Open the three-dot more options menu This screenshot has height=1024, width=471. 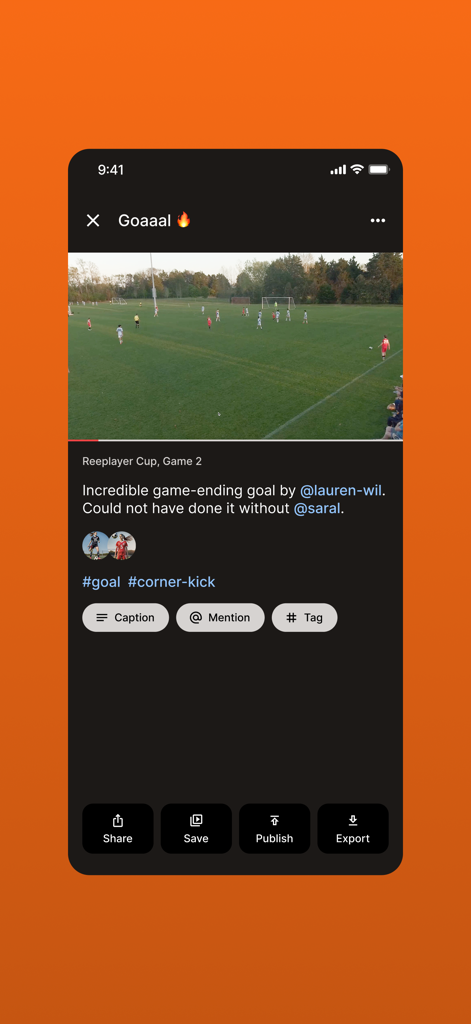(378, 221)
